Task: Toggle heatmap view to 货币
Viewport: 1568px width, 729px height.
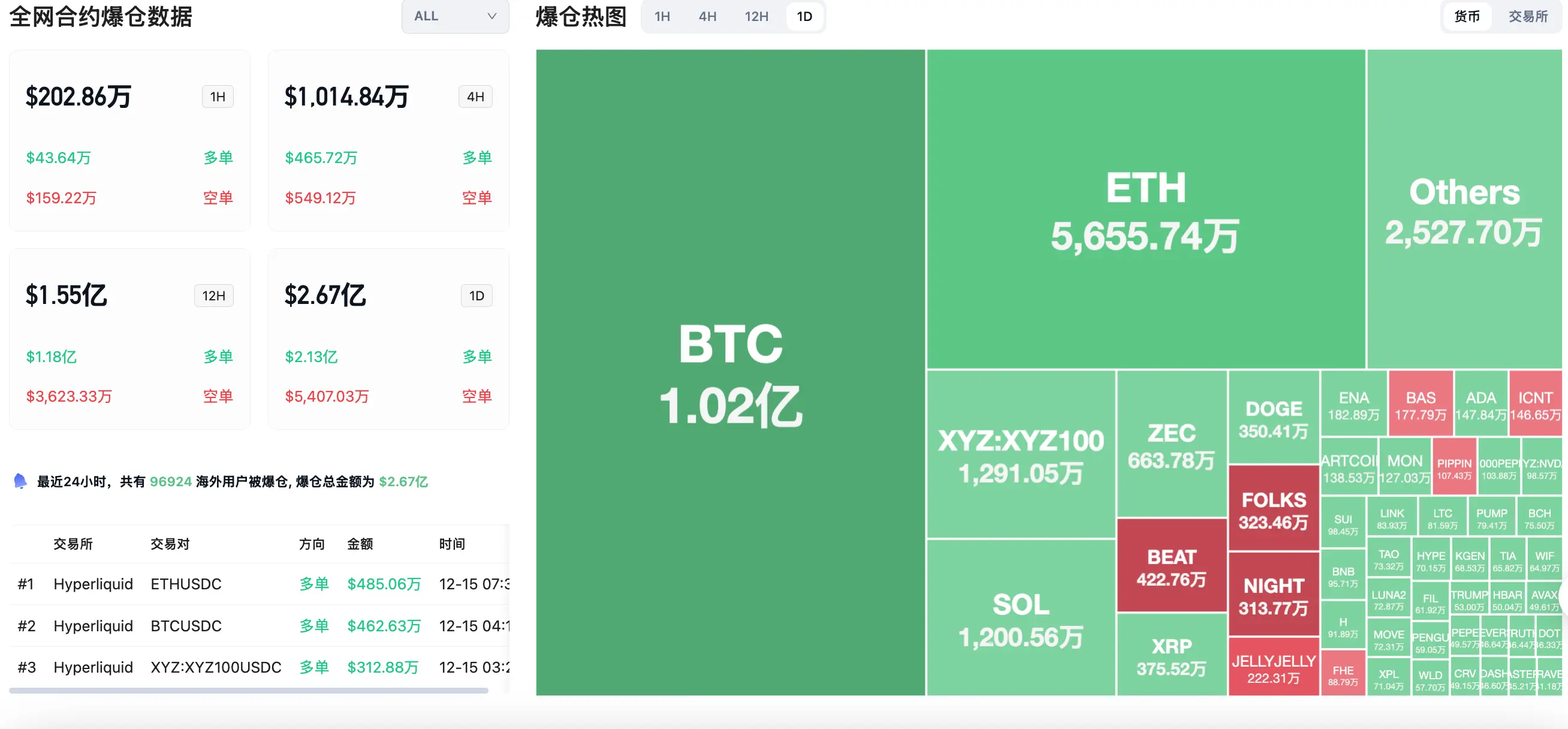Action: 1466,16
